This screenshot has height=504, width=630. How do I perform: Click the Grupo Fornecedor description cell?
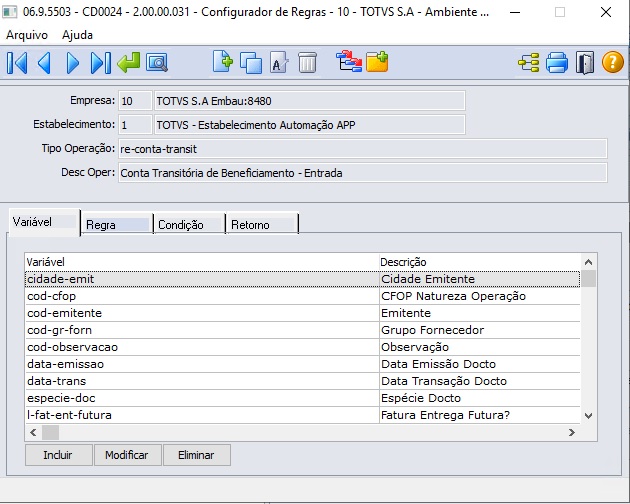pos(480,330)
